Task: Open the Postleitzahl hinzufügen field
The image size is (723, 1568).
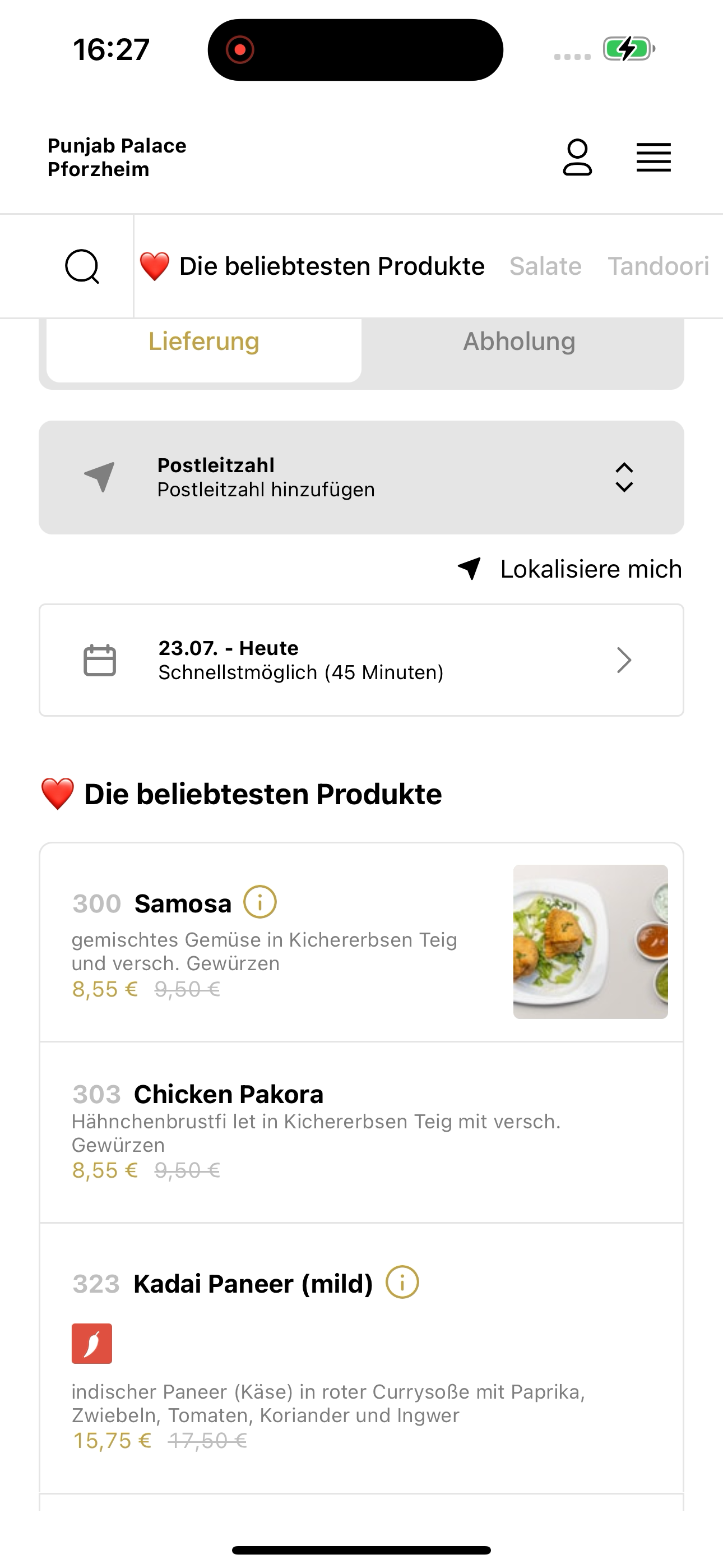Action: click(x=361, y=477)
